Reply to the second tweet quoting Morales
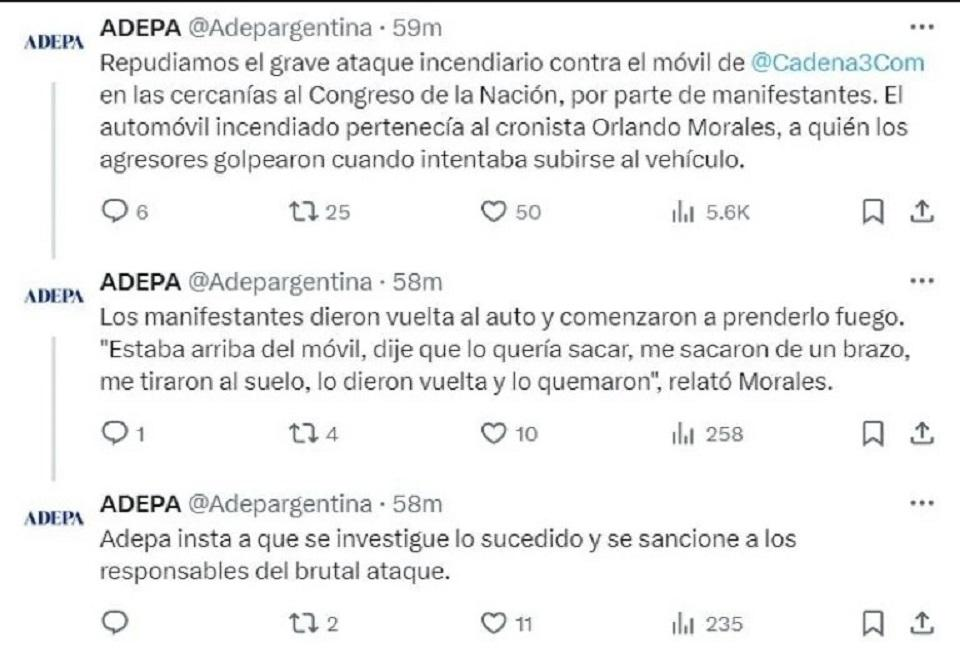The width and height of the screenshot is (960, 648). click(x=117, y=433)
